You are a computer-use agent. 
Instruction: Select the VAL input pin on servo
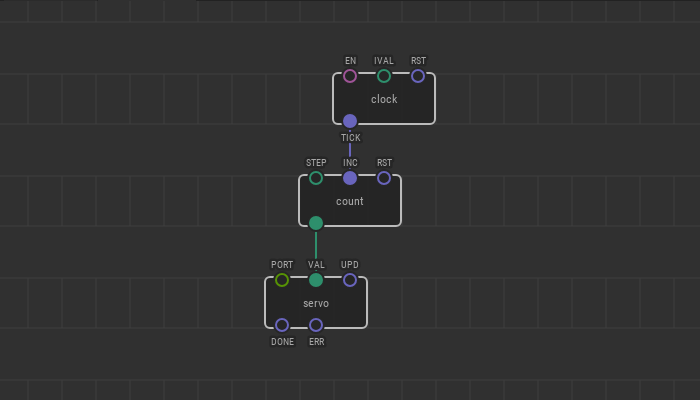coord(316,280)
